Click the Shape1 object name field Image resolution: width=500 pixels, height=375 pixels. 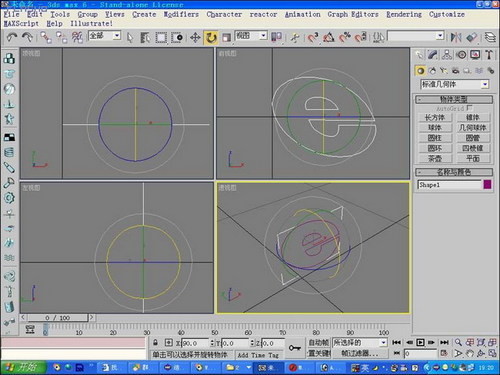click(449, 185)
